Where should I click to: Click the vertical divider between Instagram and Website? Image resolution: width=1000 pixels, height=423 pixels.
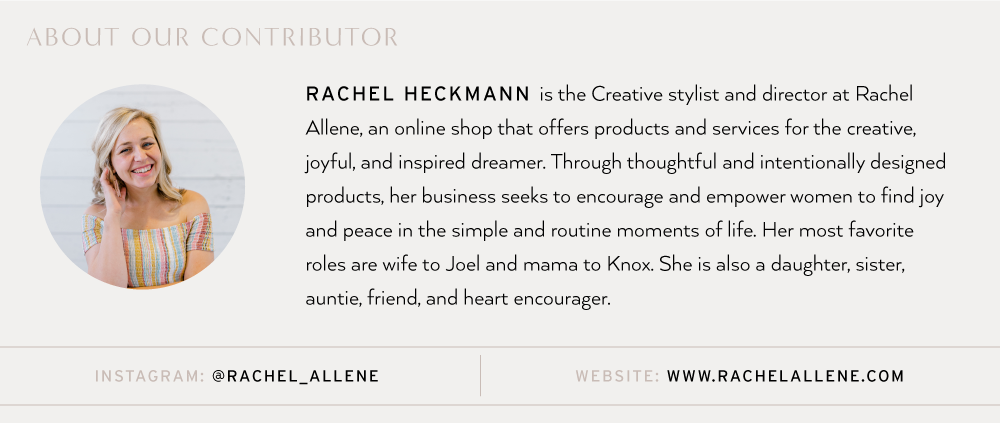pyautogui.click(x=480, y=376)
